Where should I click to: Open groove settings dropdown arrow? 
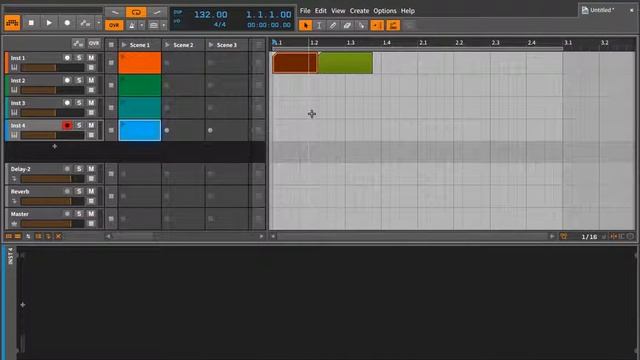click(163, 25)
